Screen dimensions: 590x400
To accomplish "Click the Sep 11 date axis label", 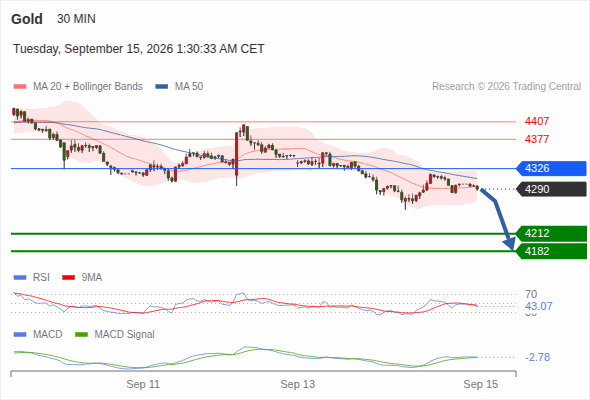I will 143,384.
